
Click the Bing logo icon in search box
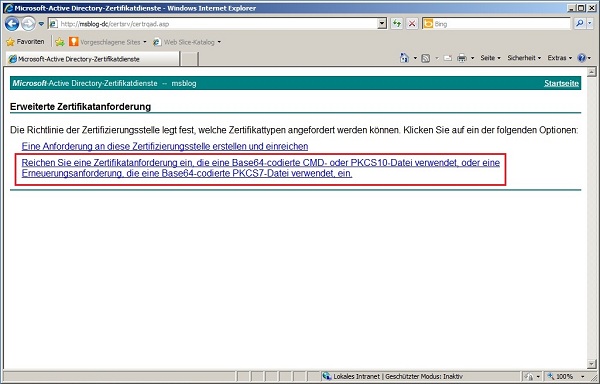click(428, 24)
